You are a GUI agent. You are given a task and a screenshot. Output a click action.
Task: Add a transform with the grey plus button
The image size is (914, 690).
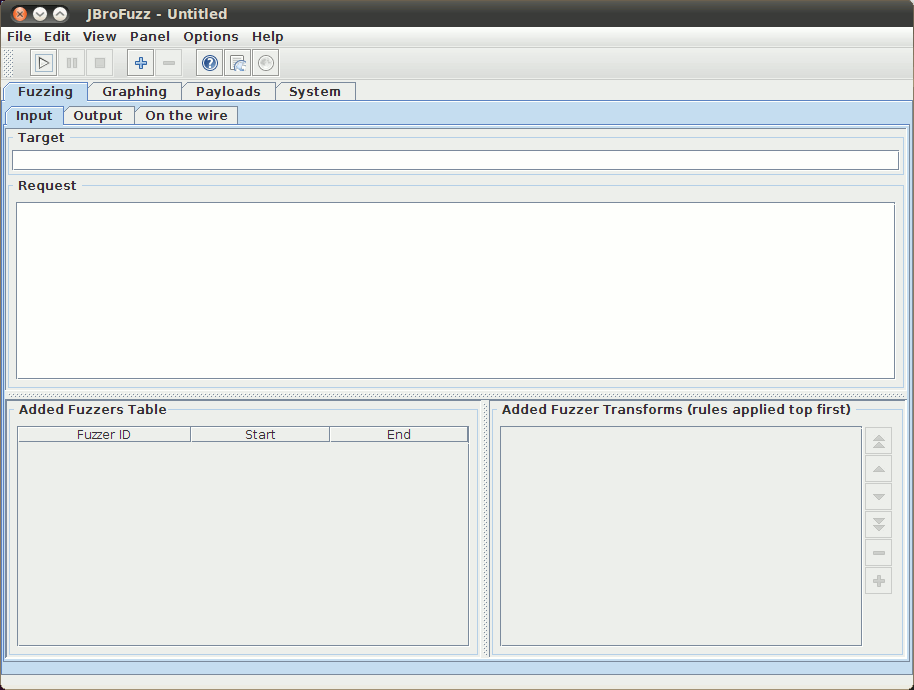[879, 580]
